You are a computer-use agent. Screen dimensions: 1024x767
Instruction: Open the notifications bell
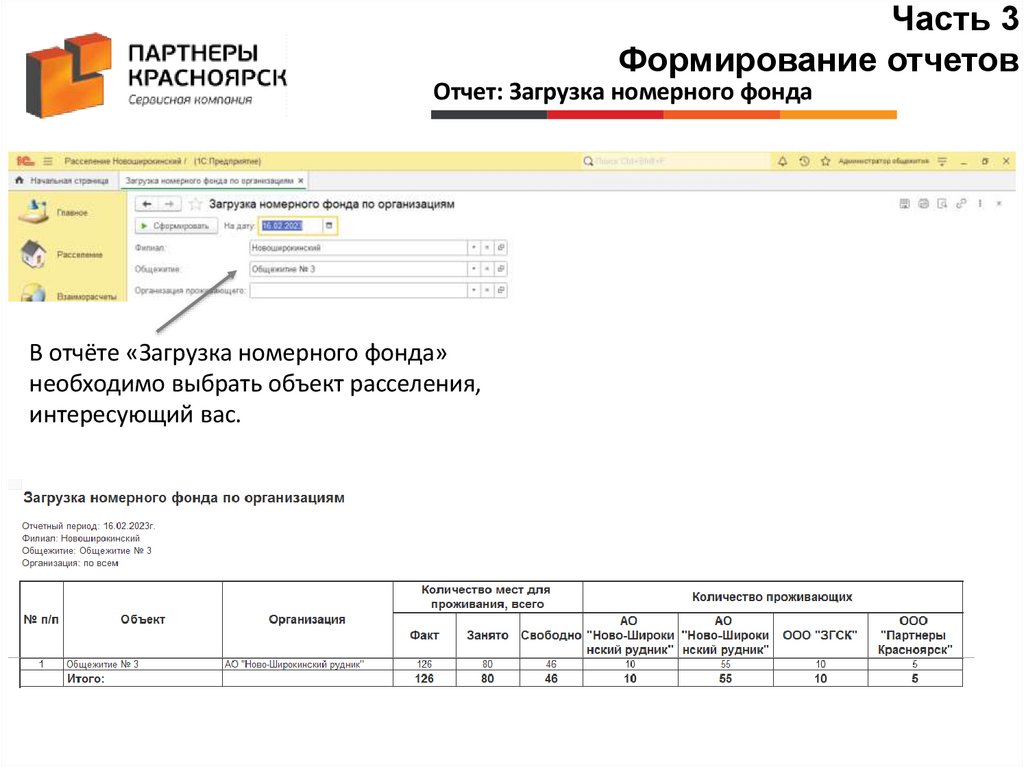782,161
